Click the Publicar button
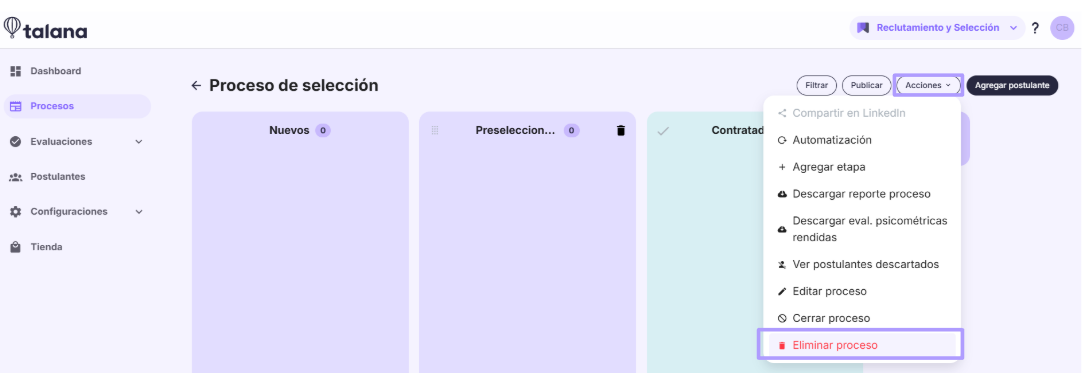The image size is (1085, 373). coord(866,85)
